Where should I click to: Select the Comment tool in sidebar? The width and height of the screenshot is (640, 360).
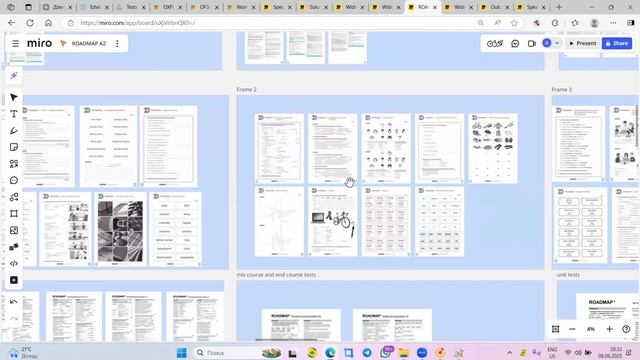(13, 180)
